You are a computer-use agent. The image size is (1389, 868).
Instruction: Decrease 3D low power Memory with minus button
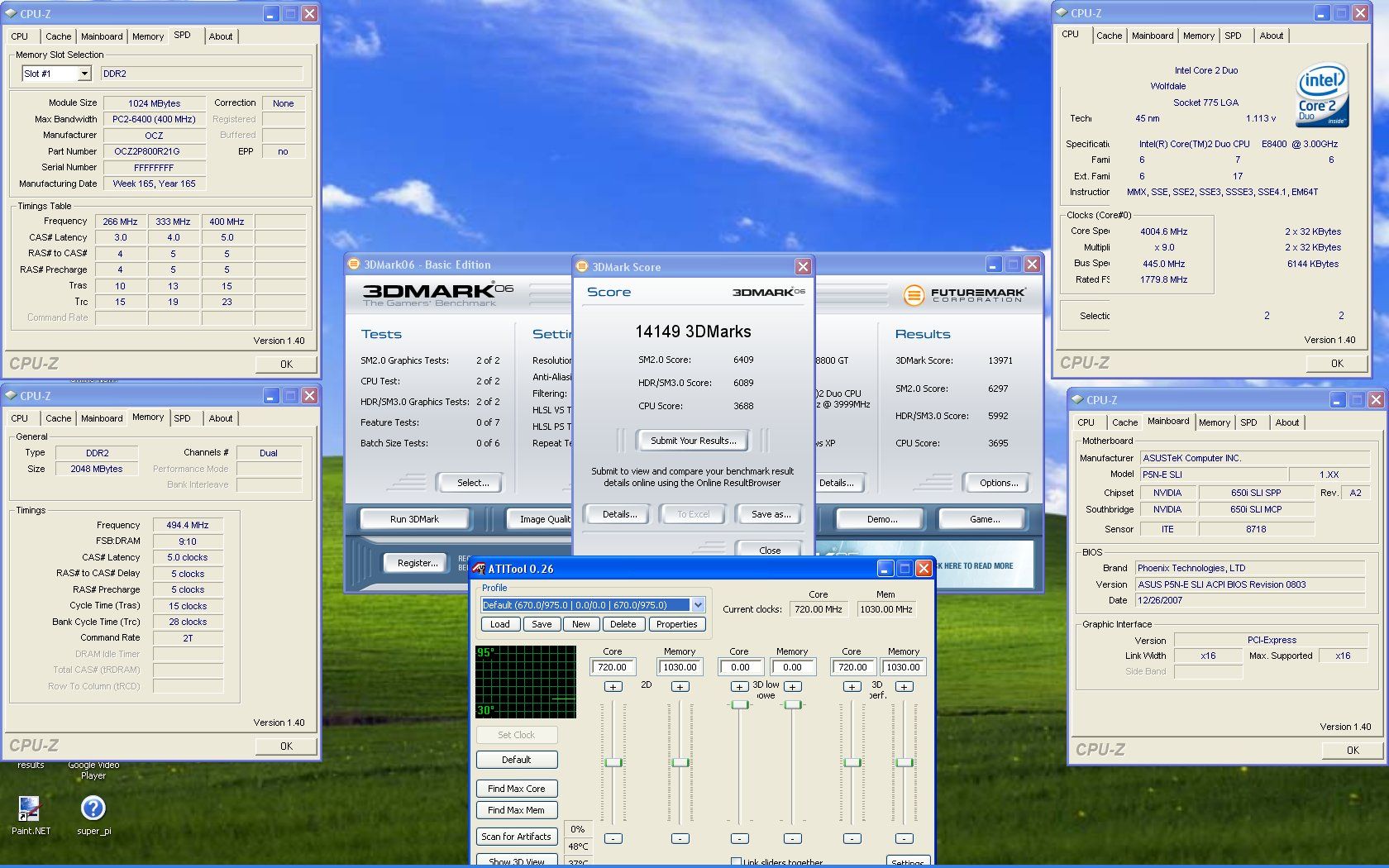792,838
